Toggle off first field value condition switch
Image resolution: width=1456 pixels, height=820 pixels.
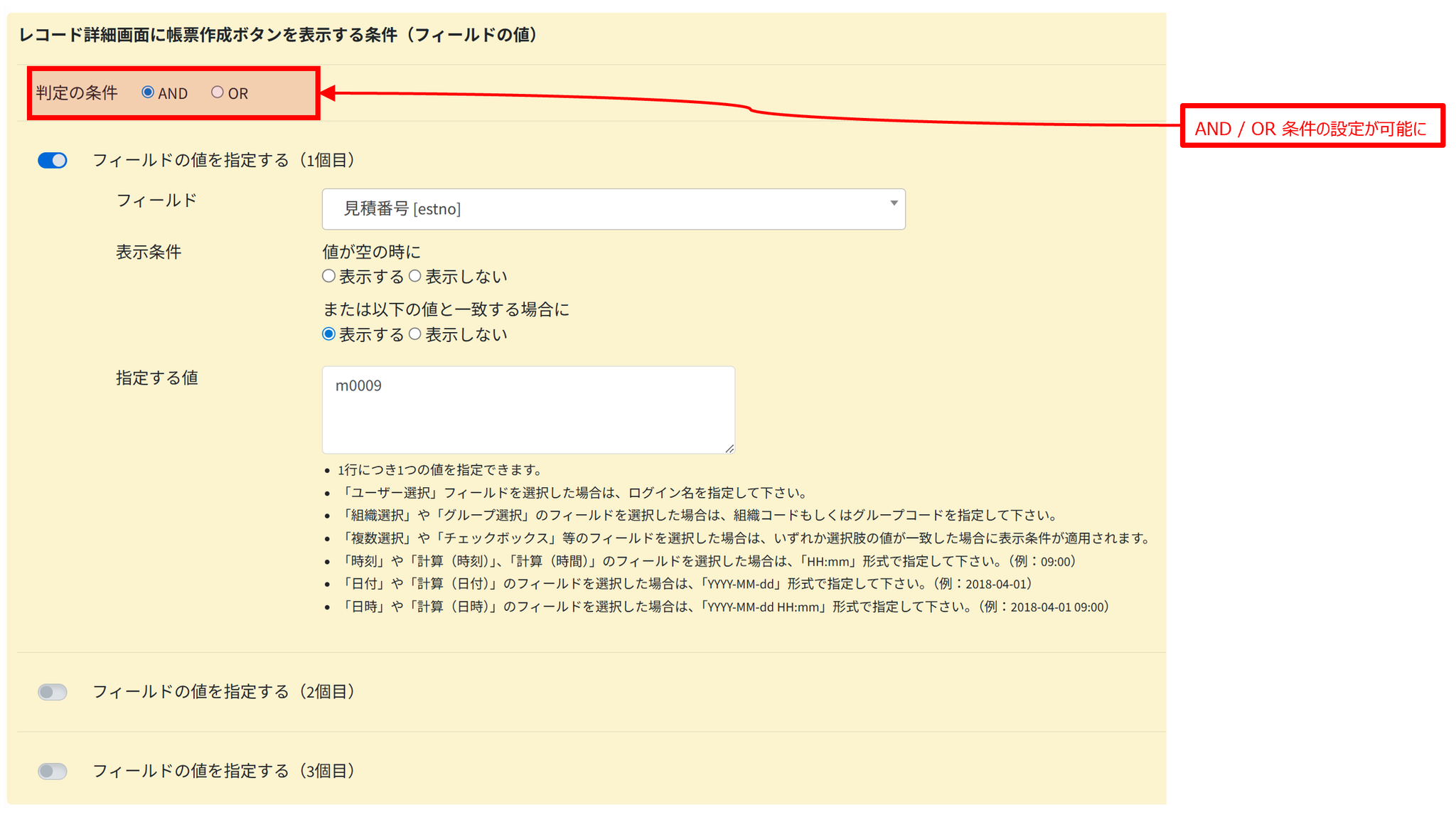53,161
